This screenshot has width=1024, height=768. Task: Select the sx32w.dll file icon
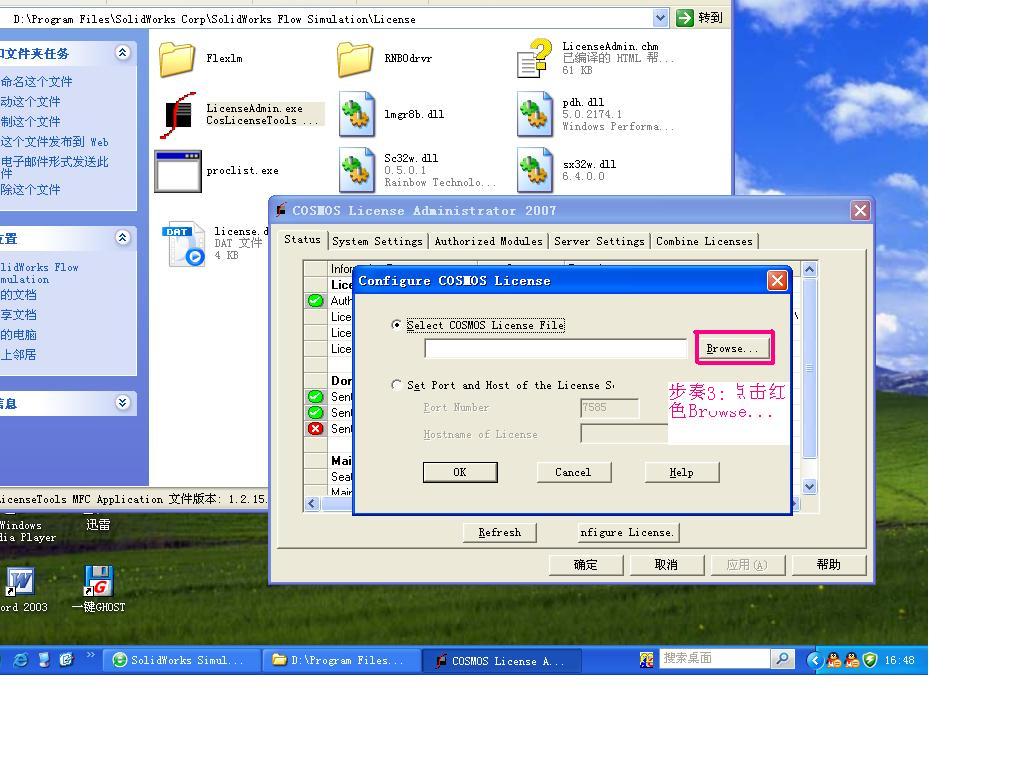pos(535,170)
